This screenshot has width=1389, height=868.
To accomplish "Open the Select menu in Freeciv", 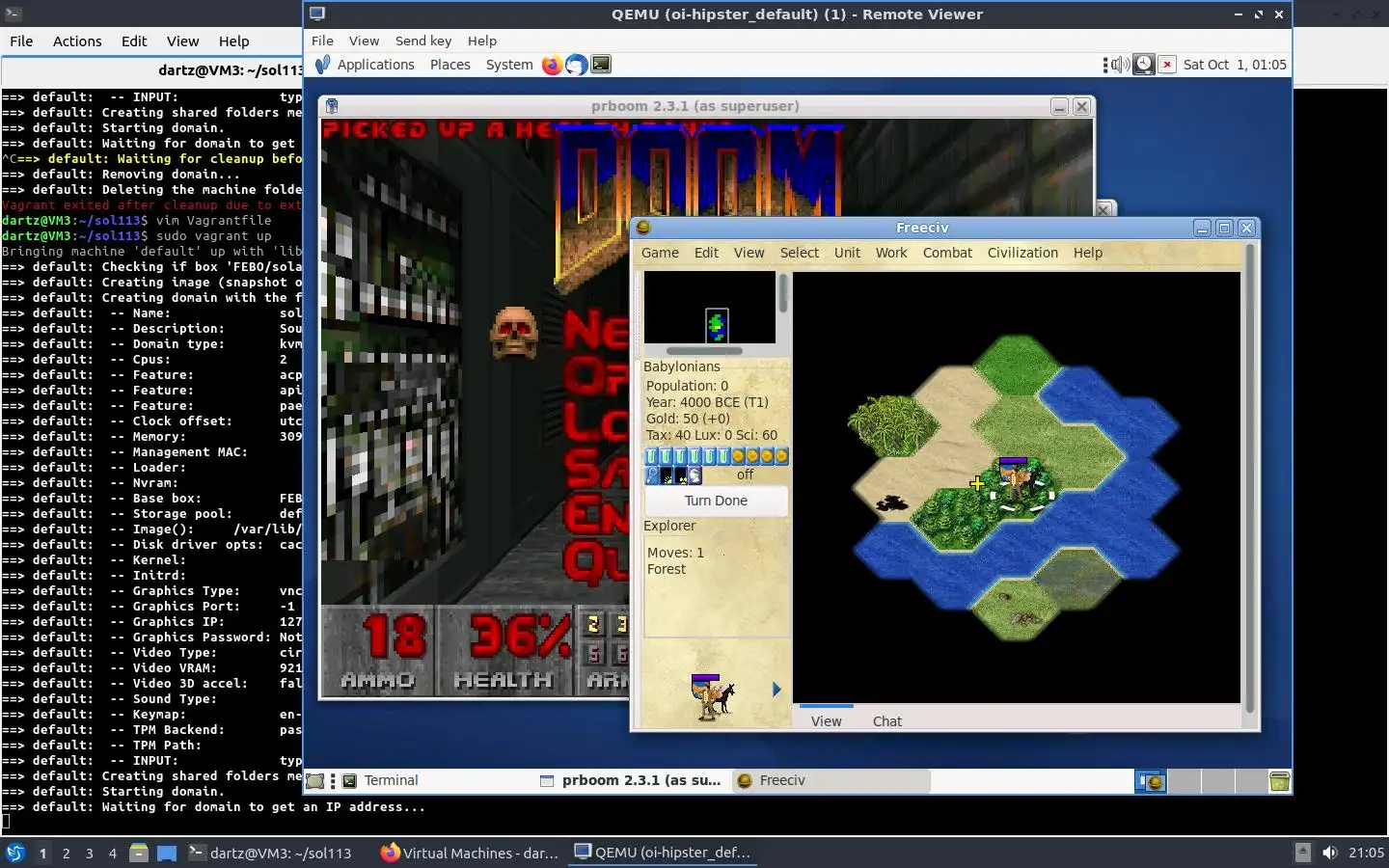I will 799,253.
